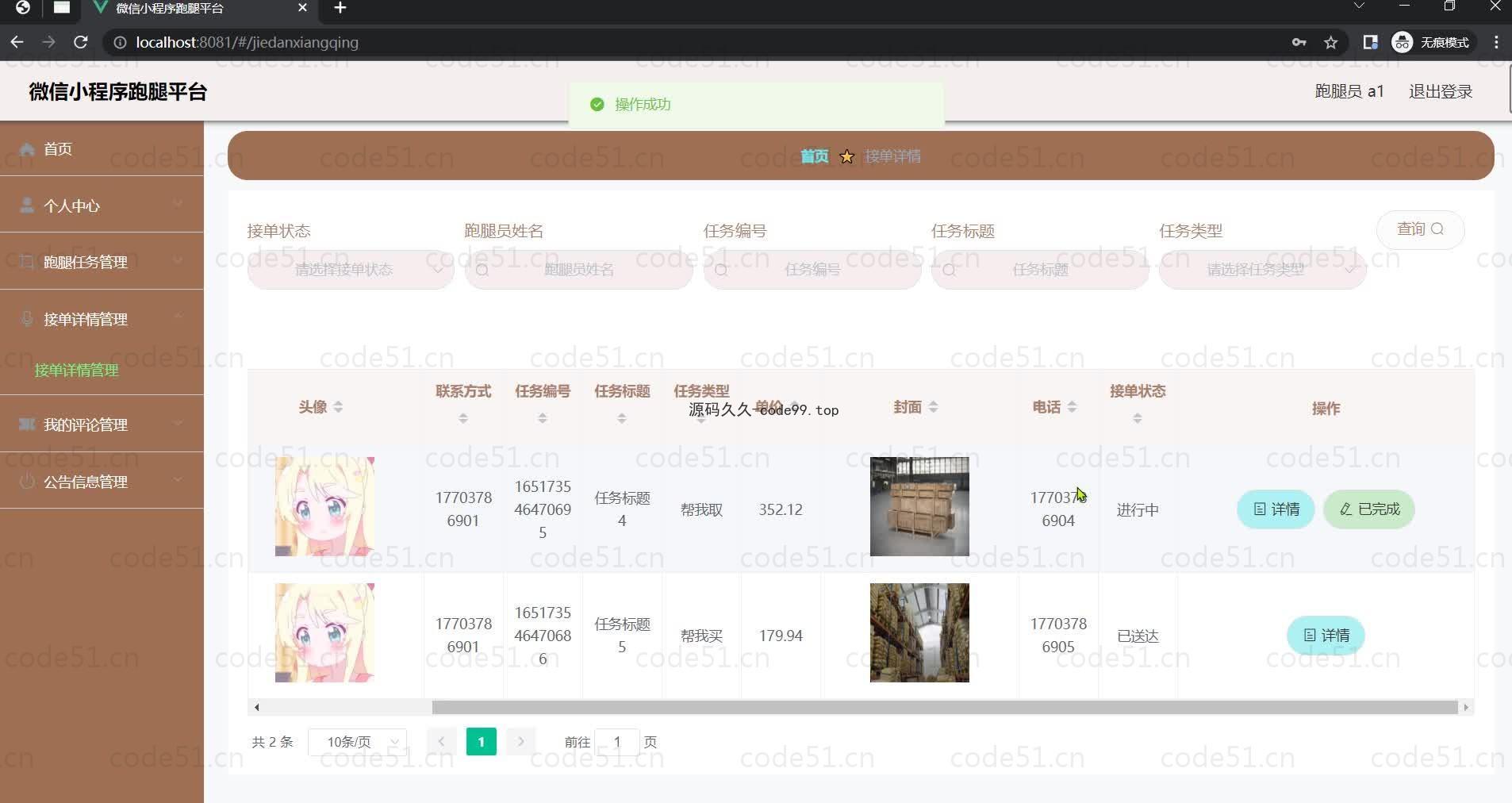Sort the table by 接单状态 column
Screen dimensions: 1512x803
[x=1138, y=418]
